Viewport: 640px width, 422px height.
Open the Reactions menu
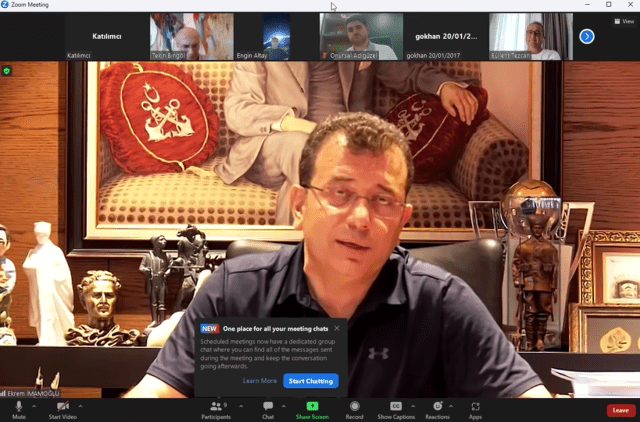[x=437, y=408]
